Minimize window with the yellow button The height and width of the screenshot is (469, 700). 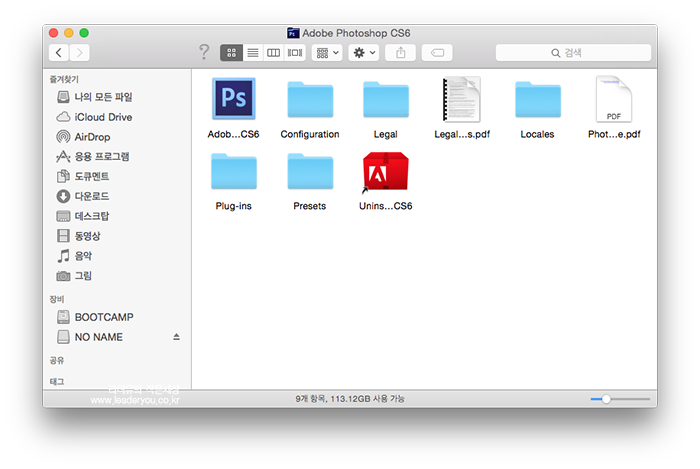[x=69, y=33]
